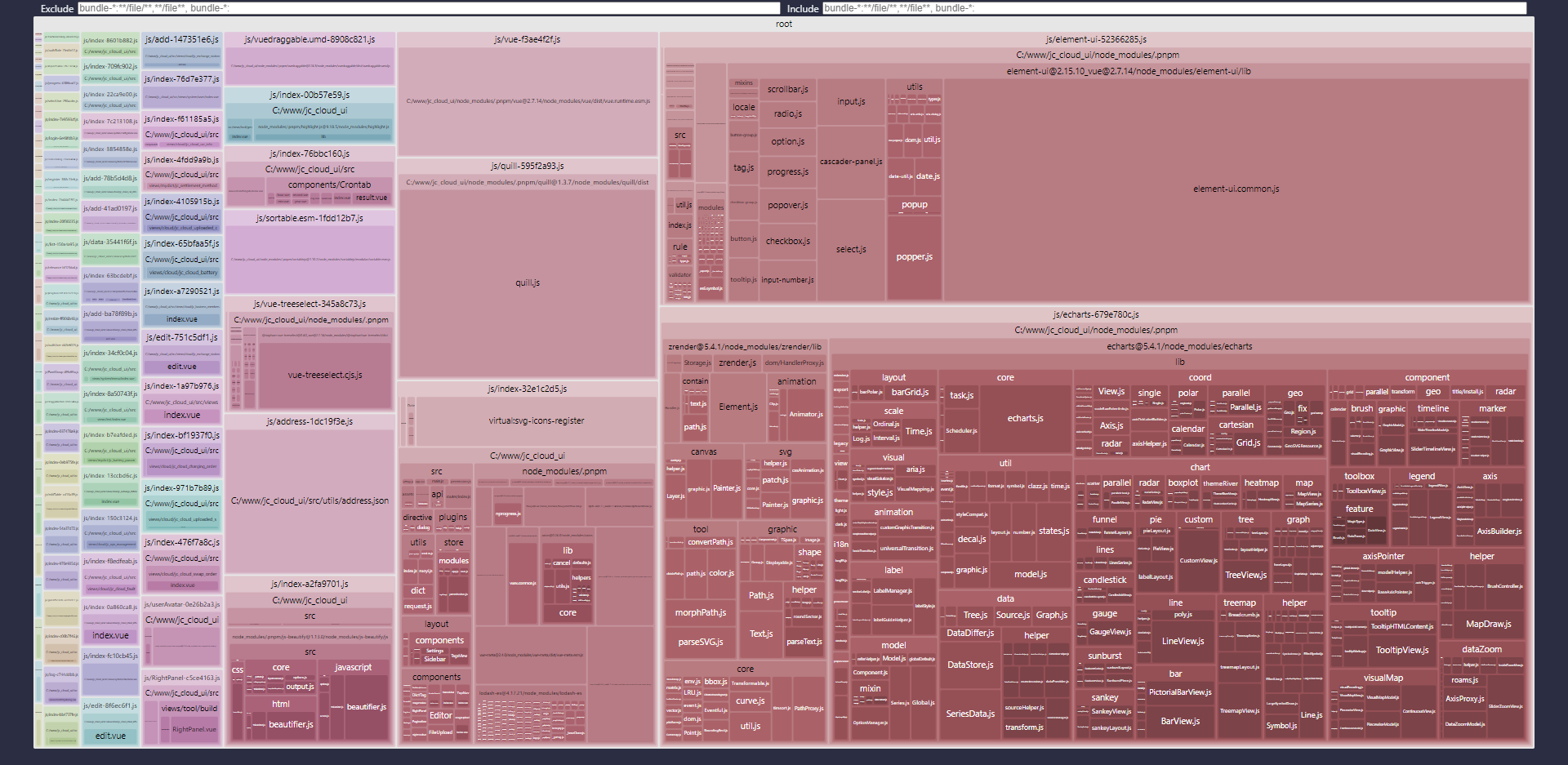Click the result.vue module block

click(x=372, y=198)
